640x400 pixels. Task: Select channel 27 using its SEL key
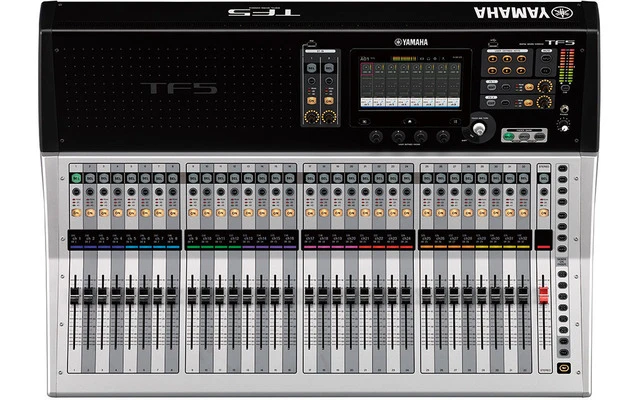[x=454, y=178]
